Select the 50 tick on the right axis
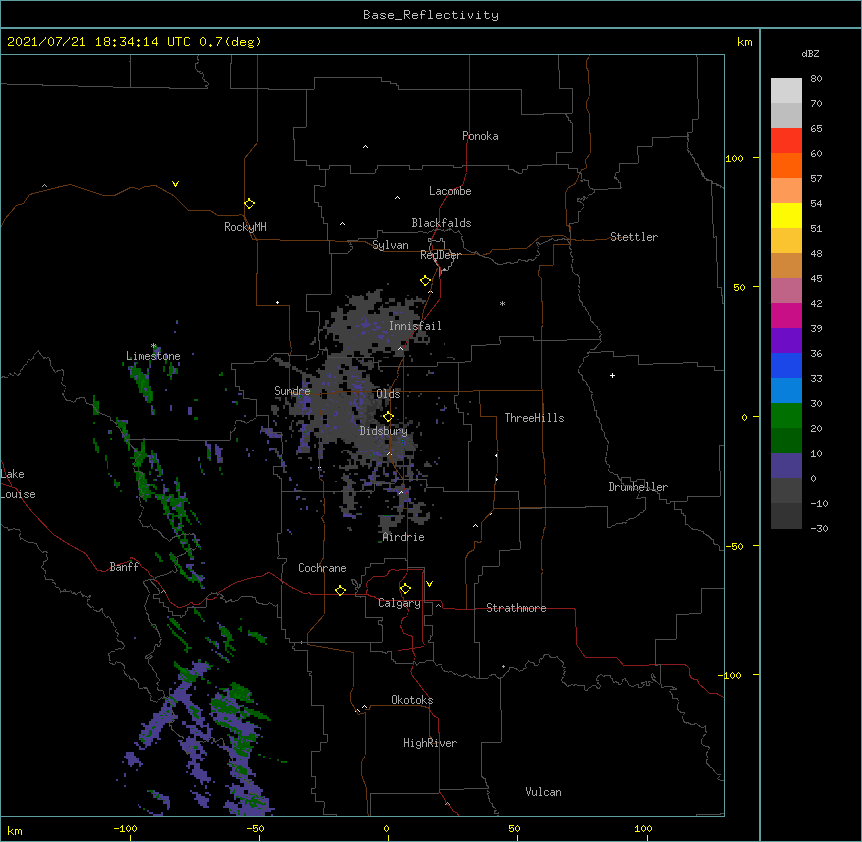 pyautogui.click(x=739, y=287)
